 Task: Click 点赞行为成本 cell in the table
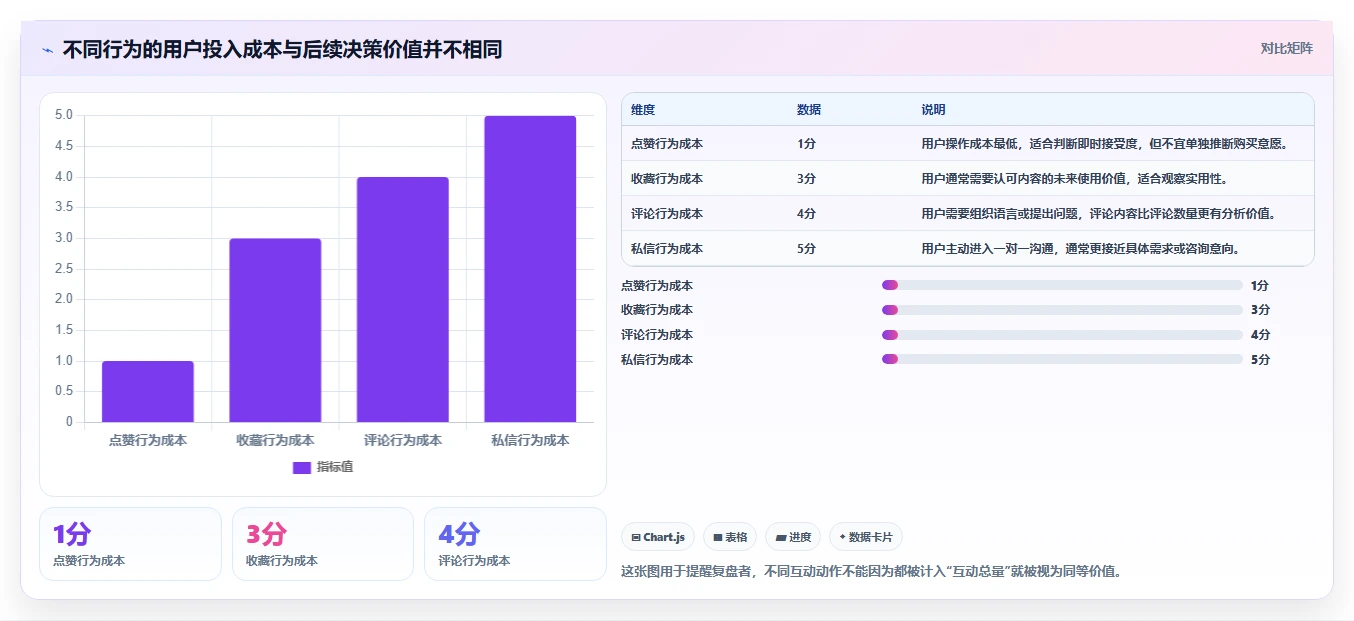pos(667,144)
